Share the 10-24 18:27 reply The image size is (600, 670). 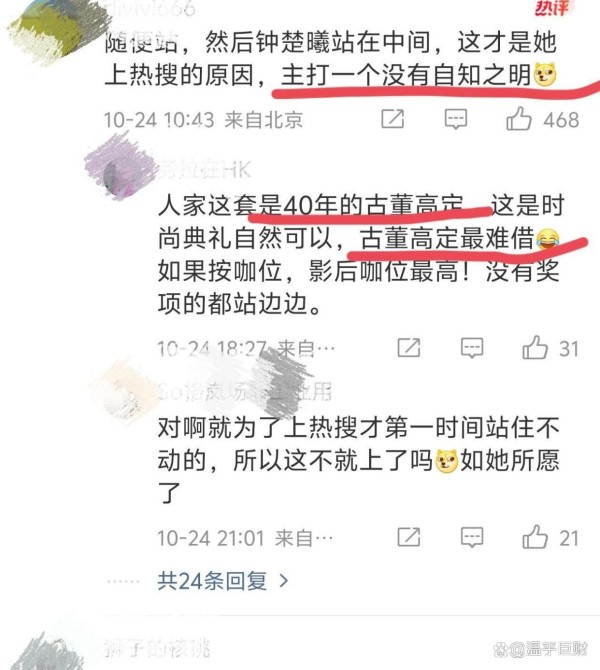409,347
